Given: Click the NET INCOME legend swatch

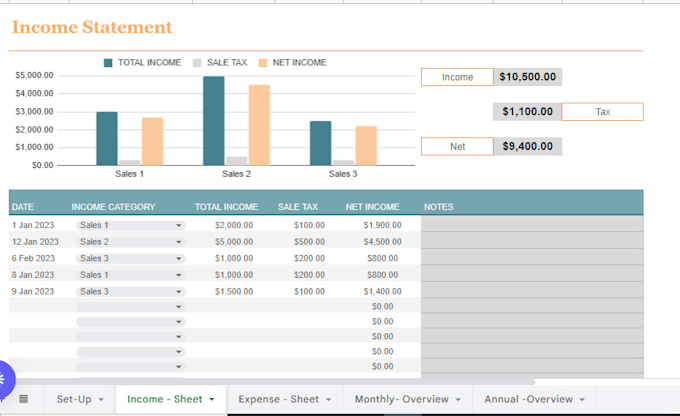Looking at the screenshot, I should pos(263,63).
